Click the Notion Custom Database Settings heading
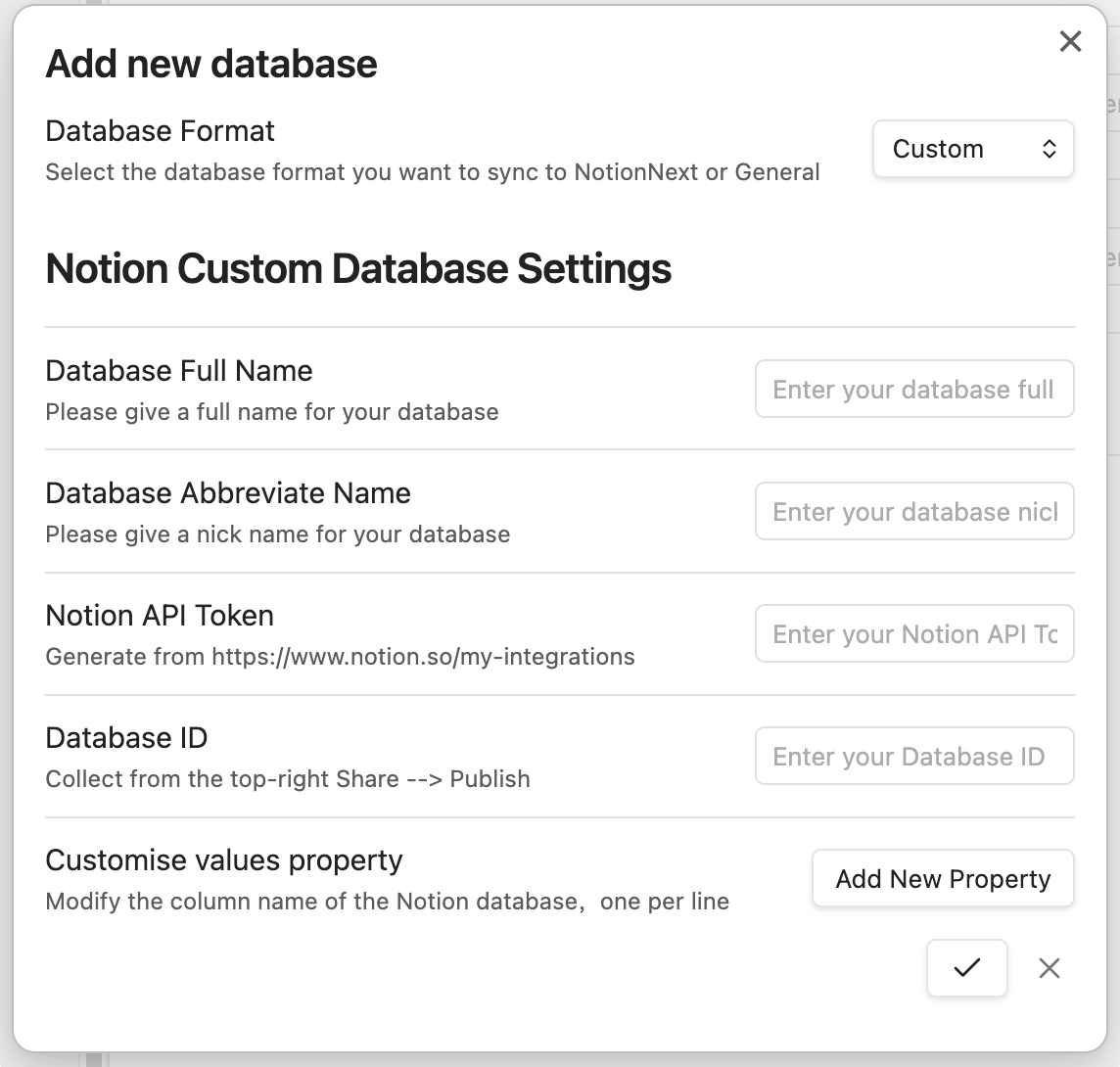The image size is (1120, 1067). (358, 269)
